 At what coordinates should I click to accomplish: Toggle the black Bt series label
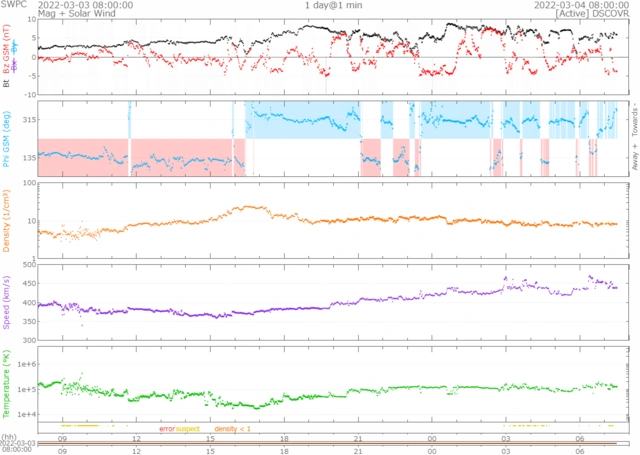(7, 84)
